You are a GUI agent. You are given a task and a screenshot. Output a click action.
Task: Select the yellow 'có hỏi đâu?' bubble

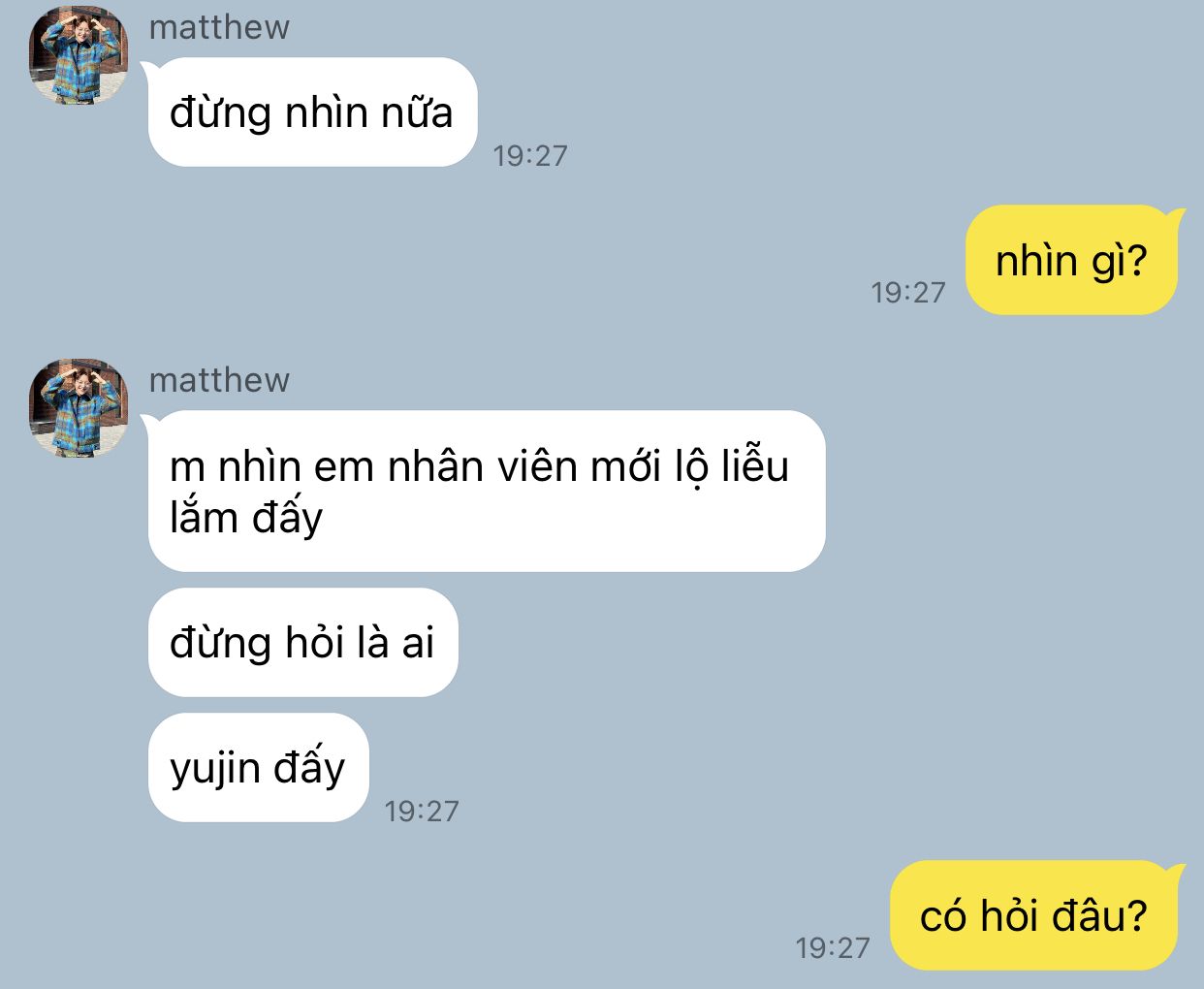(1033, 915)
